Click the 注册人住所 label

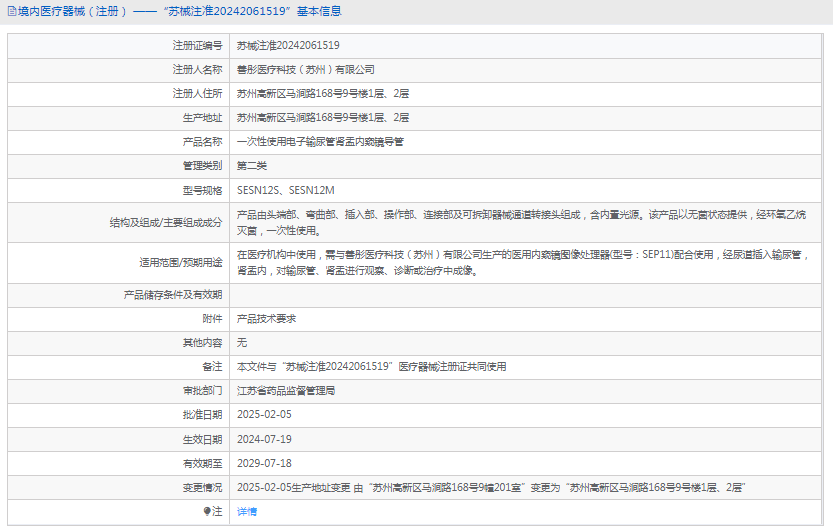[198, 93]
